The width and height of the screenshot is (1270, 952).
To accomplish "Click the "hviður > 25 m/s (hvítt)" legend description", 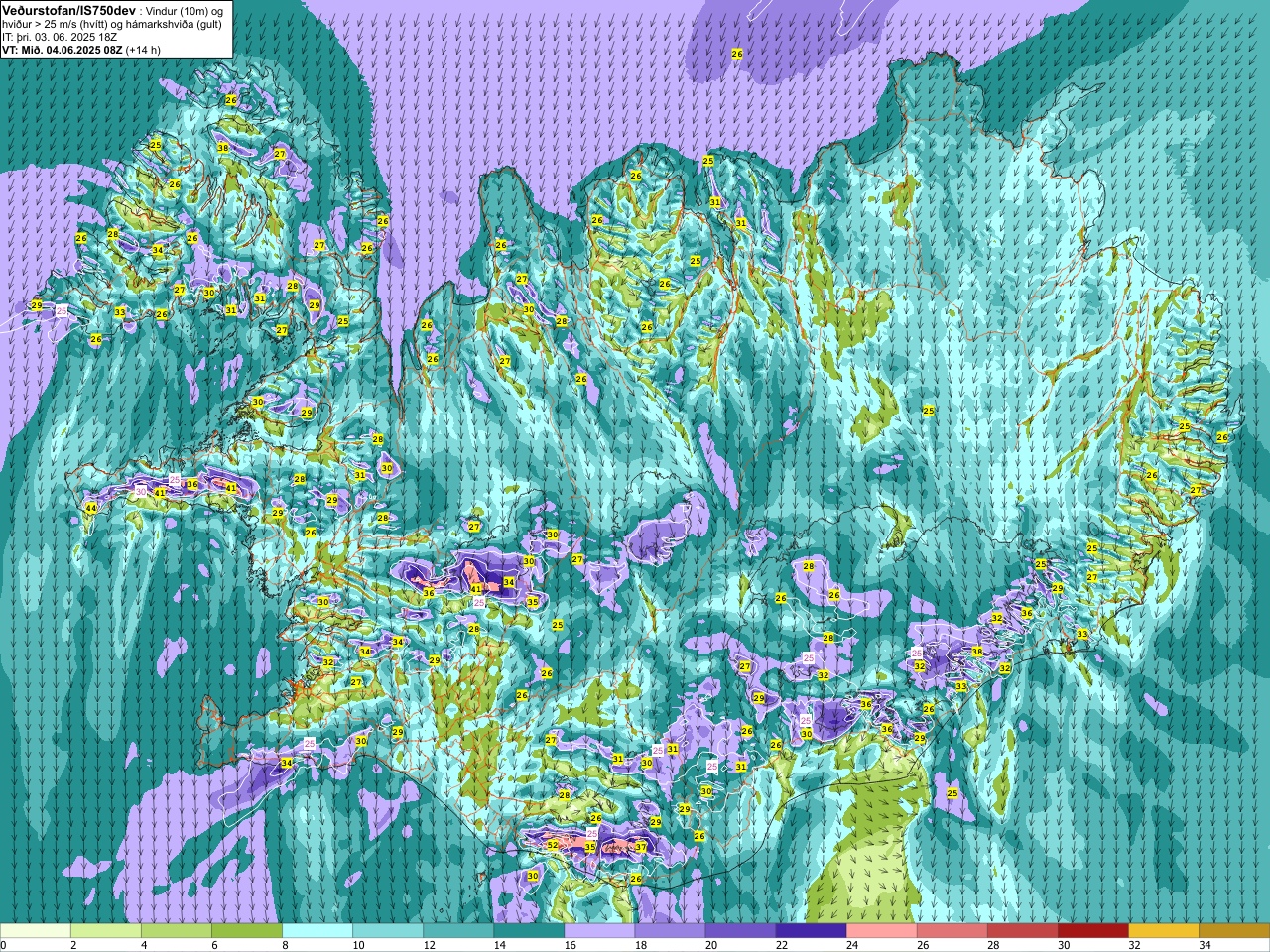I will 57,24.
